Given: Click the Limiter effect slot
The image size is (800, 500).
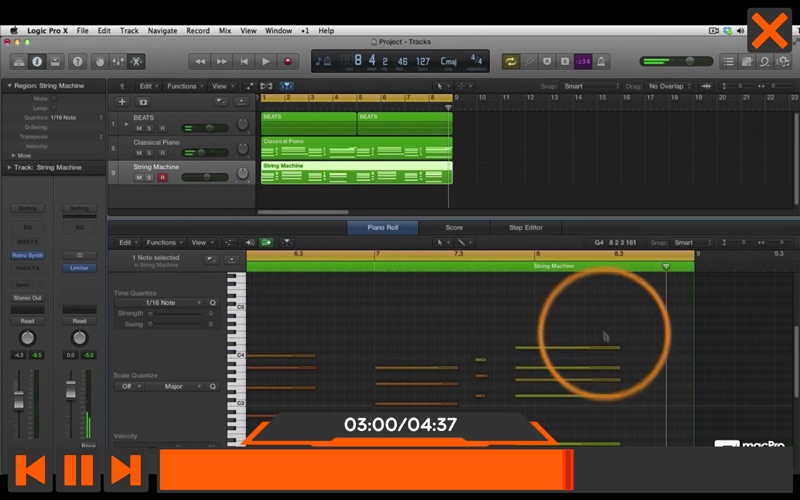Looking at the screenshot, I should coord(79,268).
